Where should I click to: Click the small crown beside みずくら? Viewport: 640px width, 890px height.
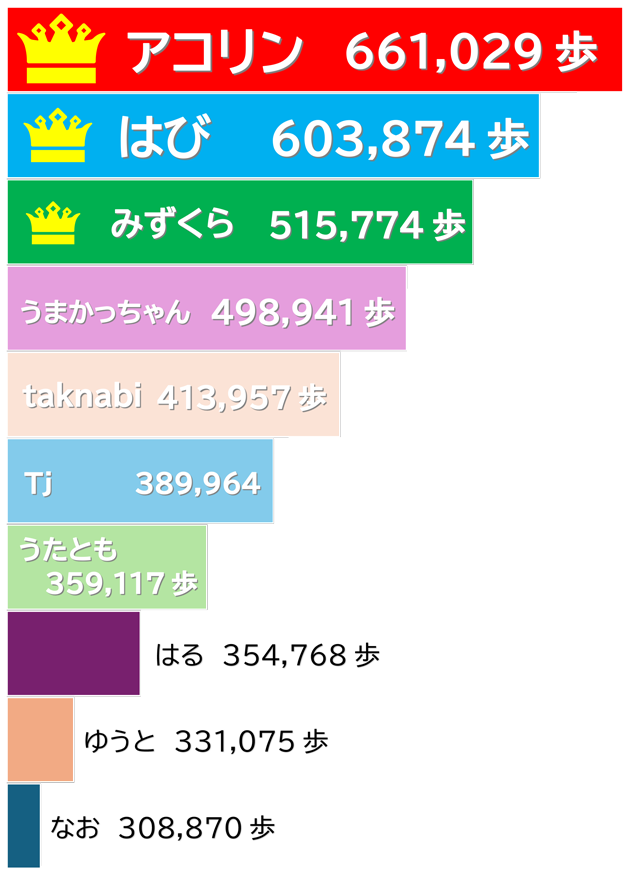pos(53,223)
